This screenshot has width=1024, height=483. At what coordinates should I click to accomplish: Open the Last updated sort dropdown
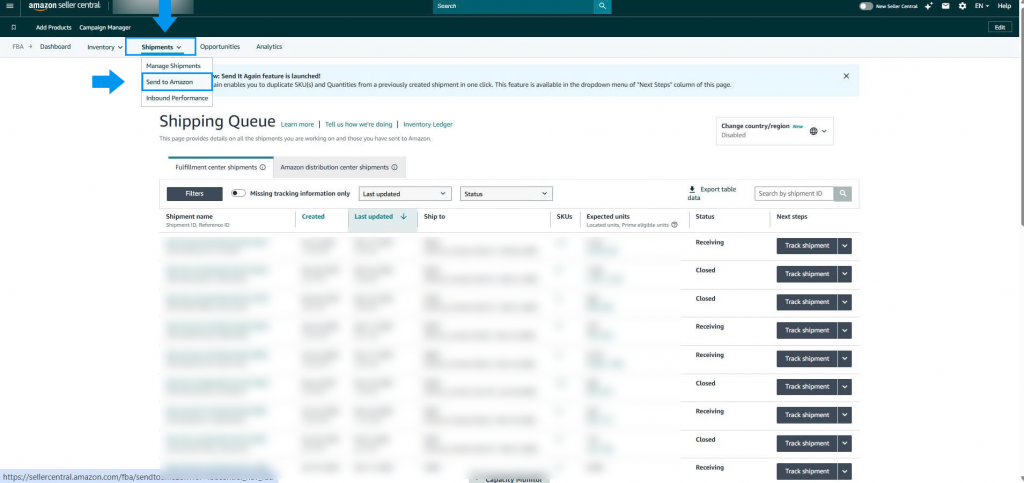pyautogui.click(x=404, y=193)
